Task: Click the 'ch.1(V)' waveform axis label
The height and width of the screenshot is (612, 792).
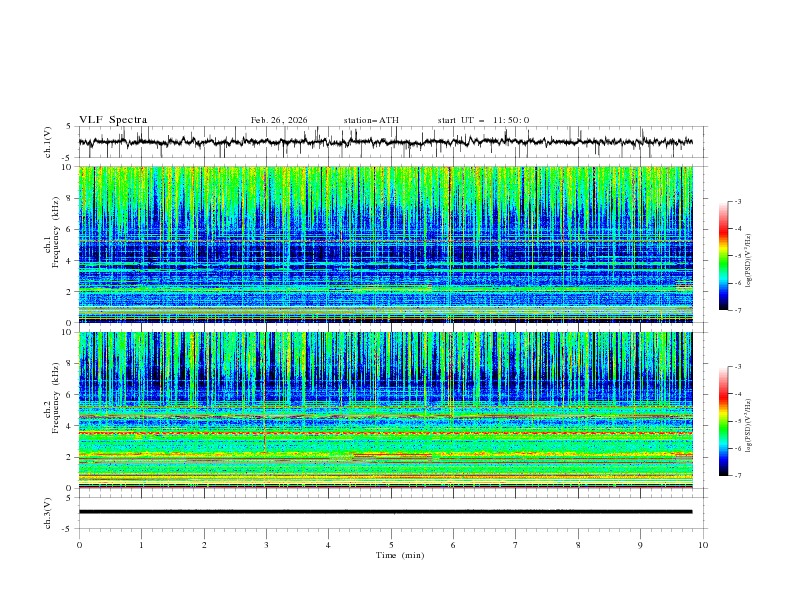Action: coord(48,142)
